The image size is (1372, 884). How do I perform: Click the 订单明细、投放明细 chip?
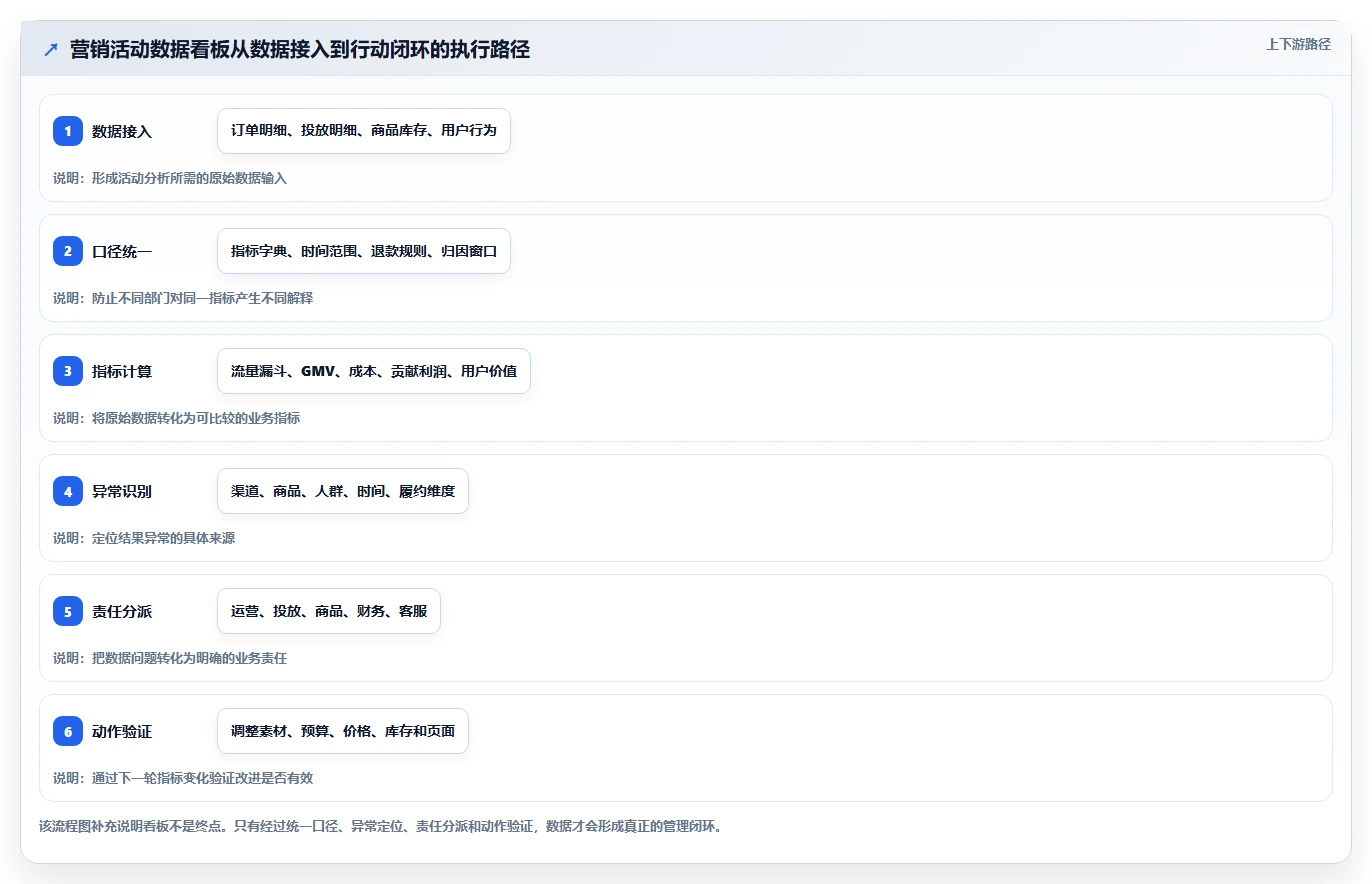tap(364, 131)
